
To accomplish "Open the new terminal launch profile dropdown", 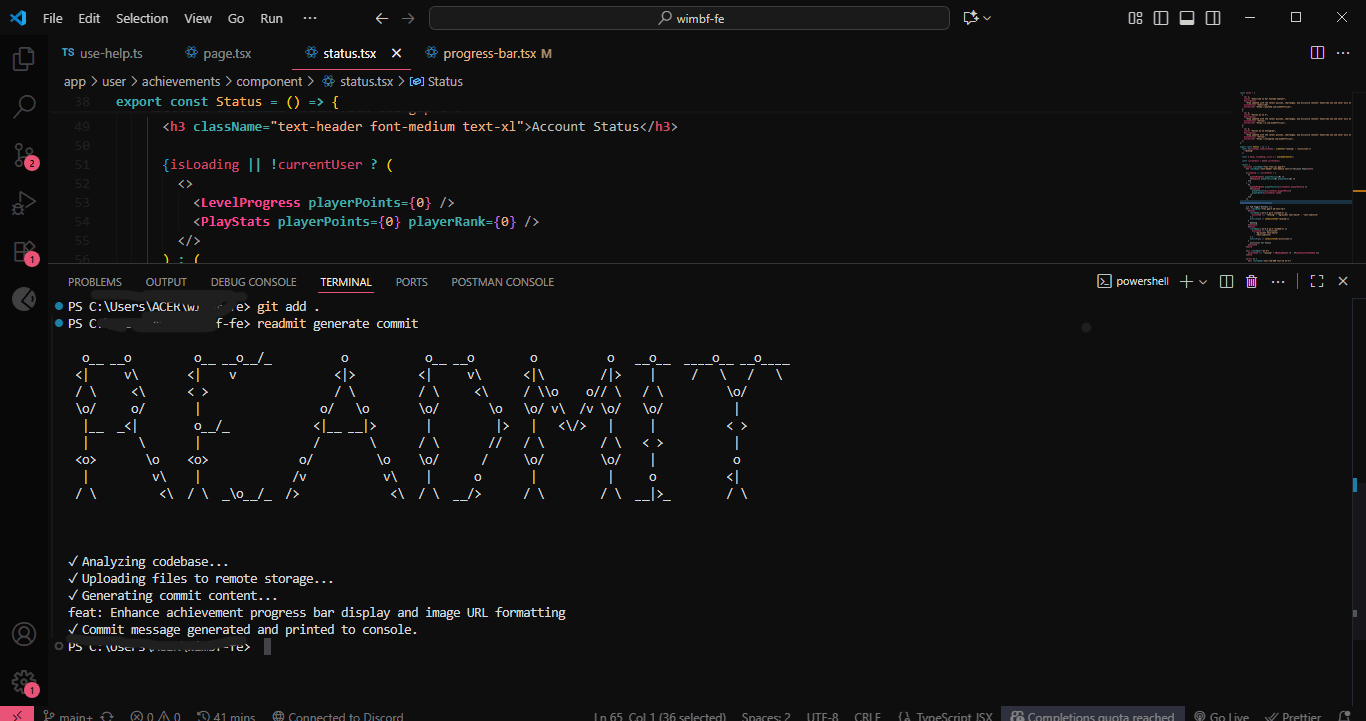I will [1203, 282].
